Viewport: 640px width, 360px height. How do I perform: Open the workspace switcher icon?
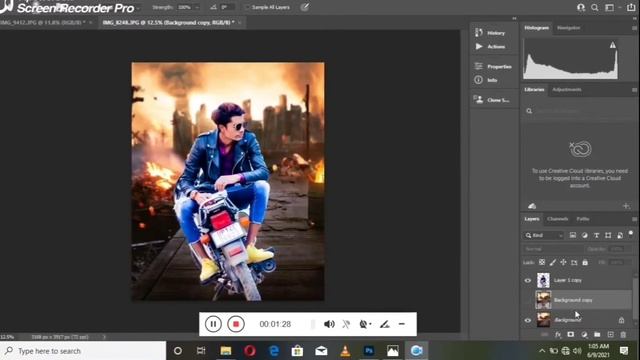point(609,7)
